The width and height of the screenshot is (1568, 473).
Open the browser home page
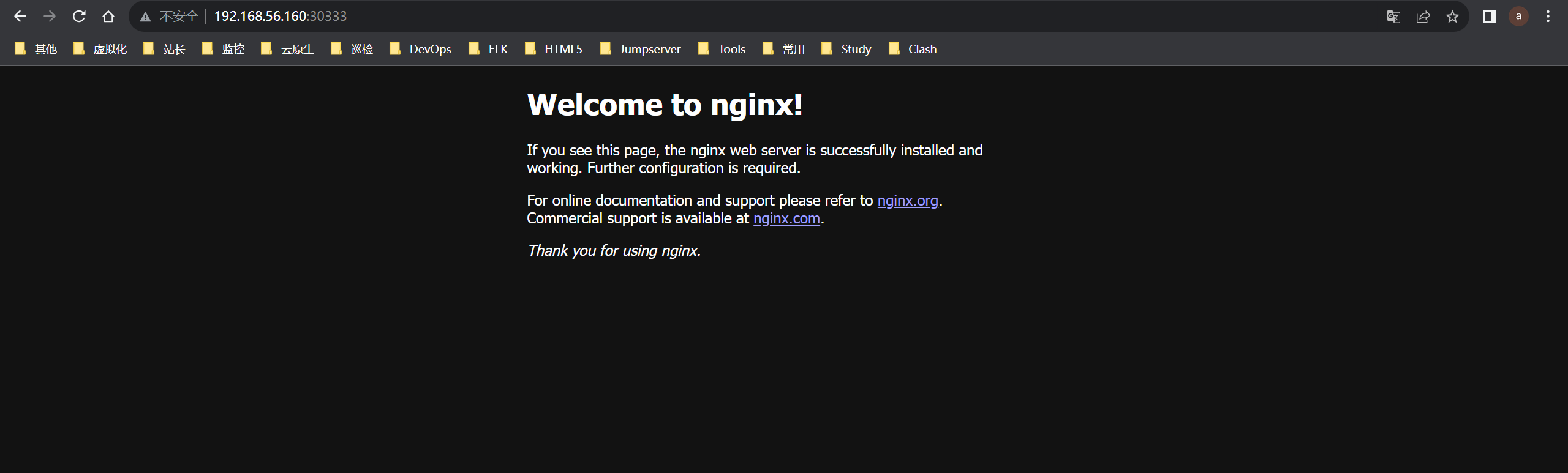[108, 17]
